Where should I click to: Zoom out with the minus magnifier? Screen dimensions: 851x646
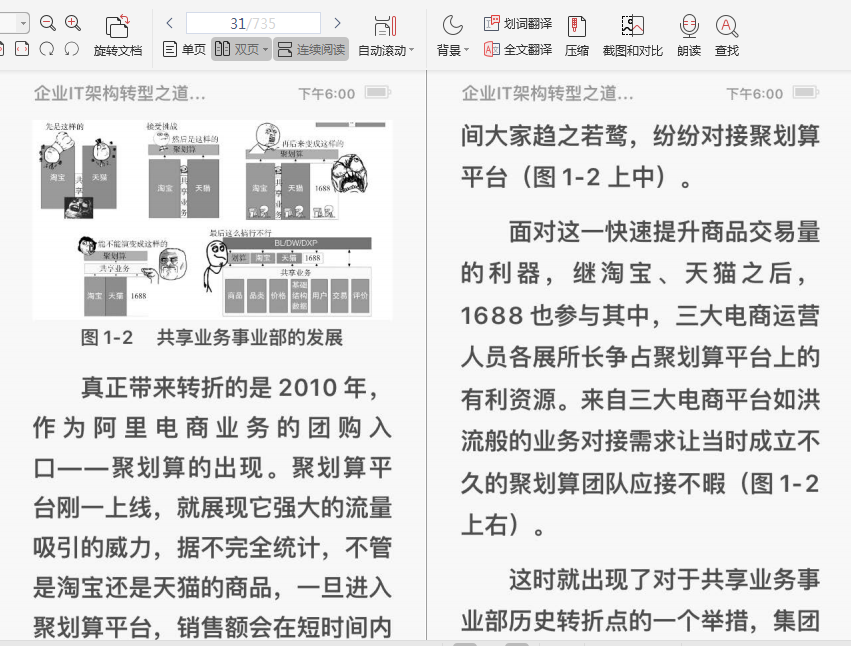pyautogui.click(x=48, y=23)
